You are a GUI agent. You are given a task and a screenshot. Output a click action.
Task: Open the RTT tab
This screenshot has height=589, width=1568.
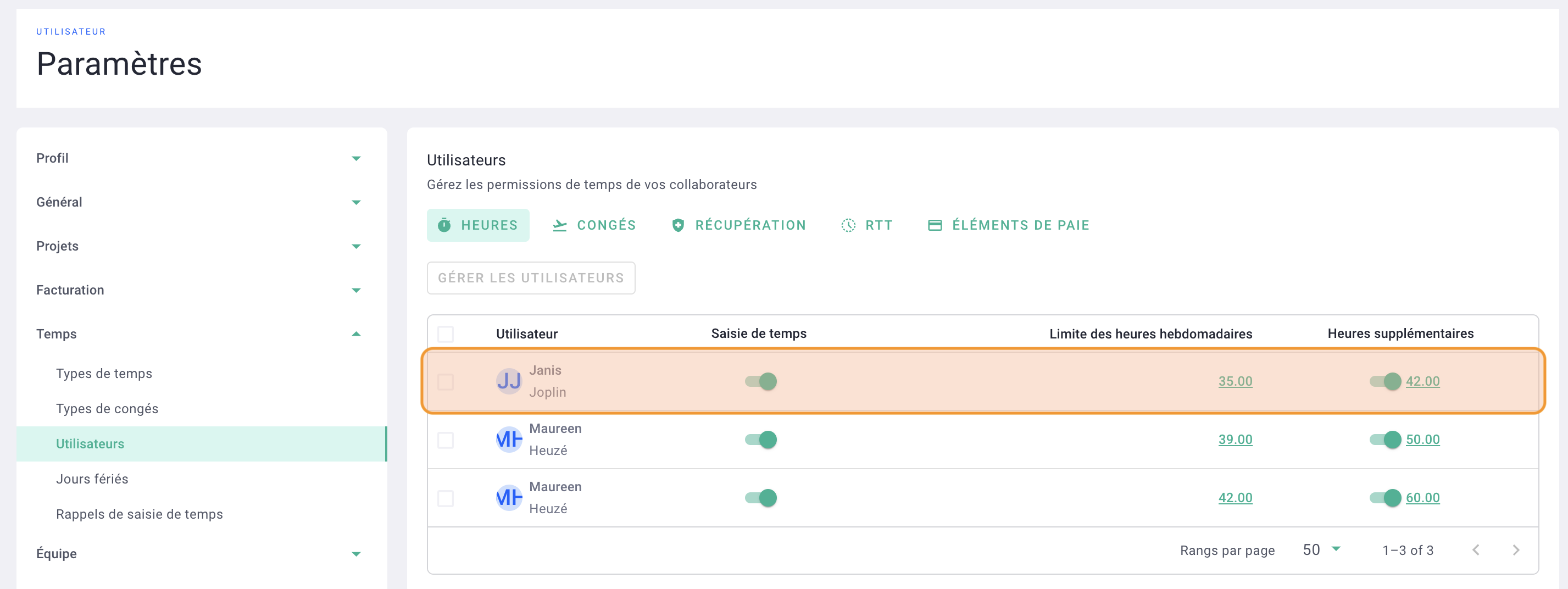pyautogui.click(x=867, y=225)
